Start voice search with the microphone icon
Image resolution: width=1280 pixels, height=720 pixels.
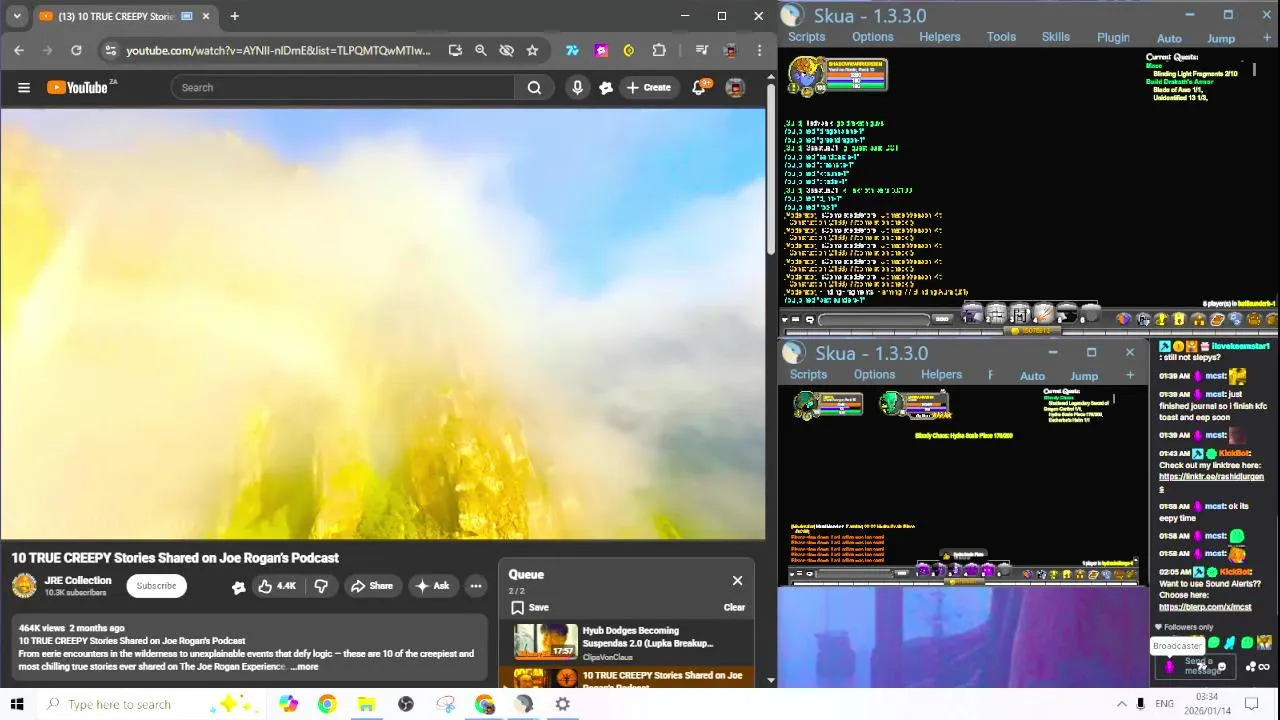coord(577,87)
